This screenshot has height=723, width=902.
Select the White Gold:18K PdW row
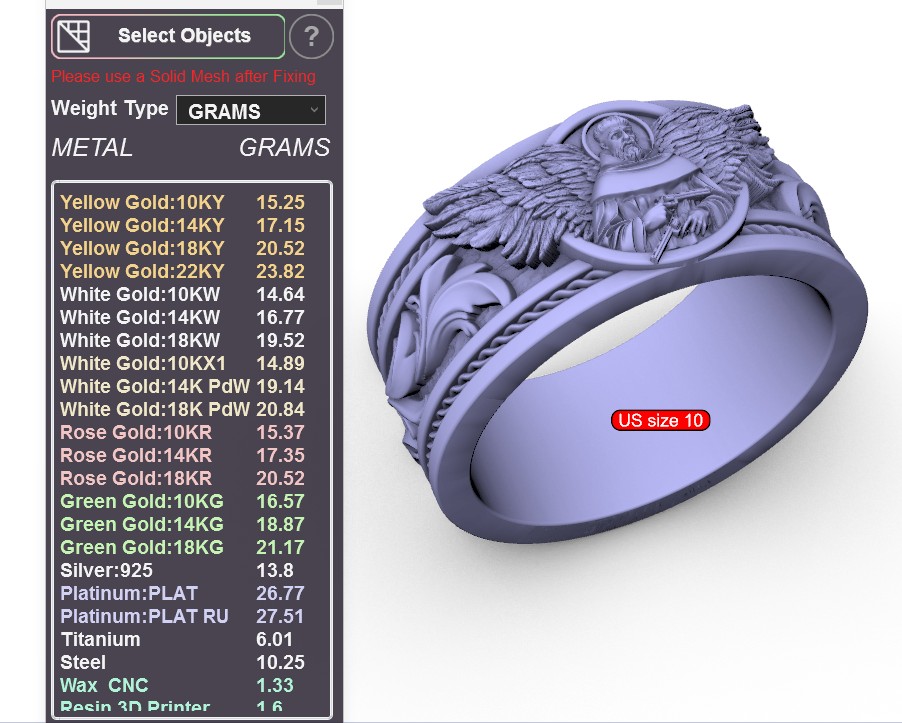pyautogui.click(x=182, y=410)
